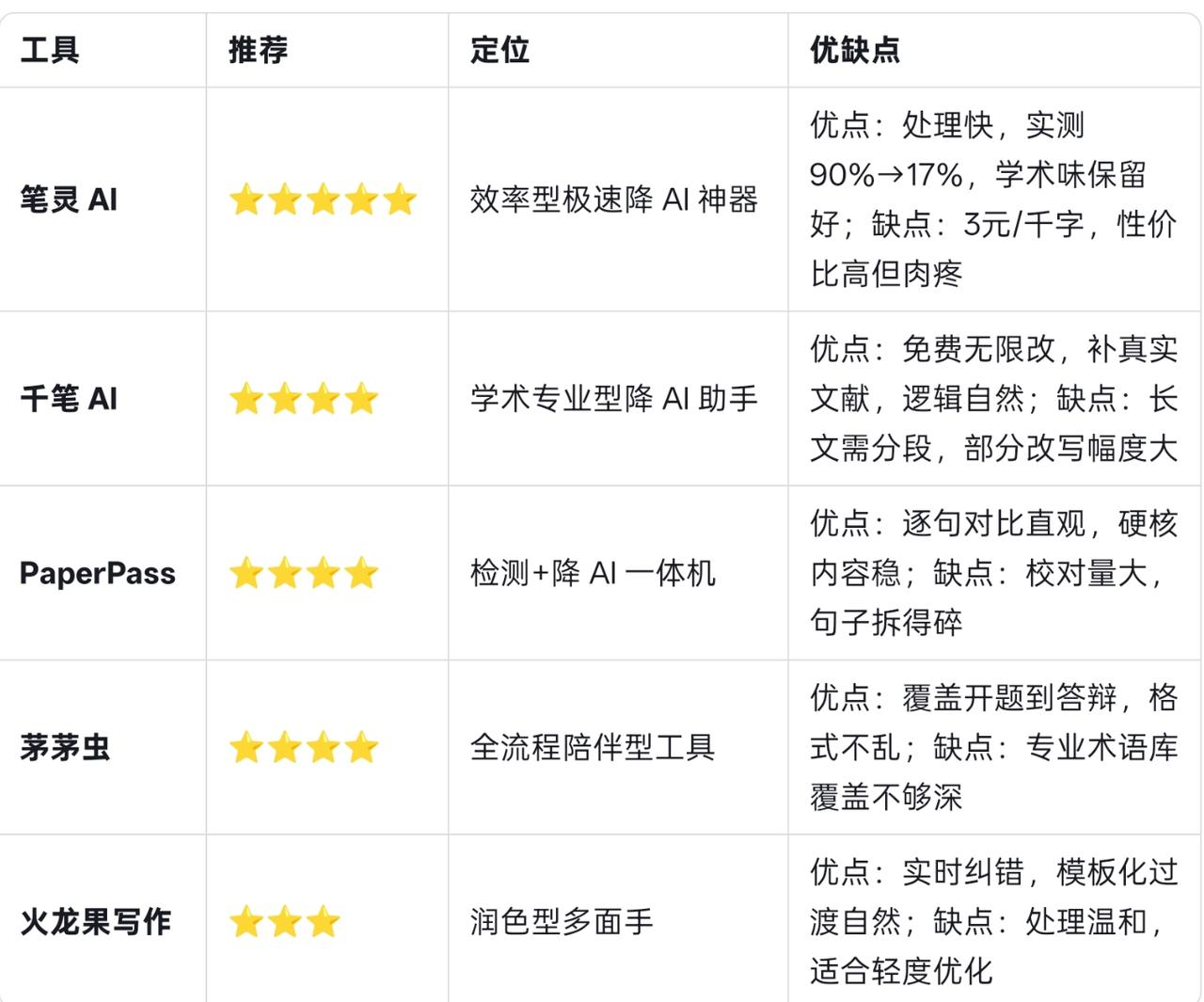The width and height of the screenshot is (1204, 1002).
Task: Select the 推荐 column header
Action: tap(259, 50)
